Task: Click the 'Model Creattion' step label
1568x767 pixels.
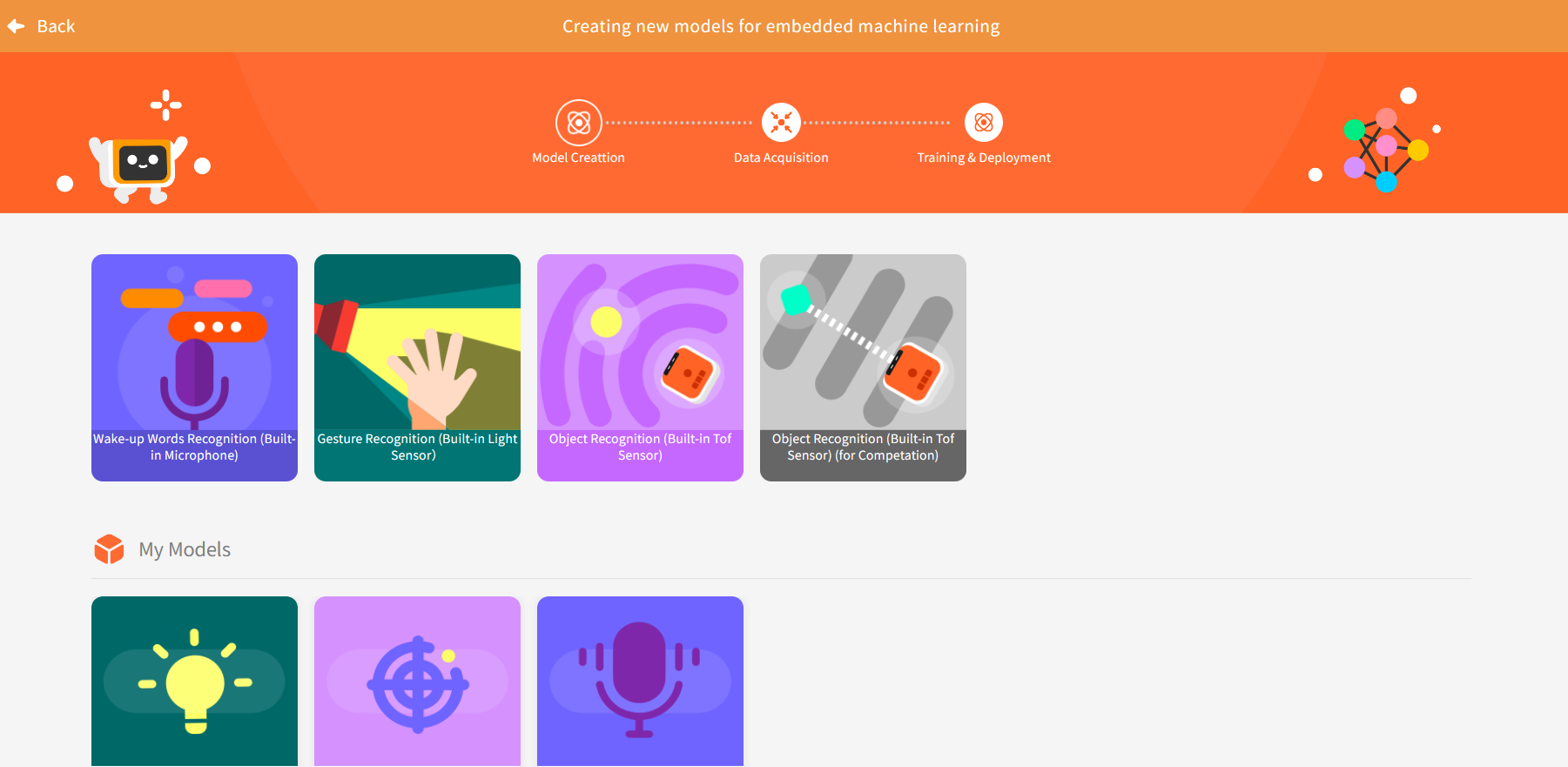Action: 578,158
